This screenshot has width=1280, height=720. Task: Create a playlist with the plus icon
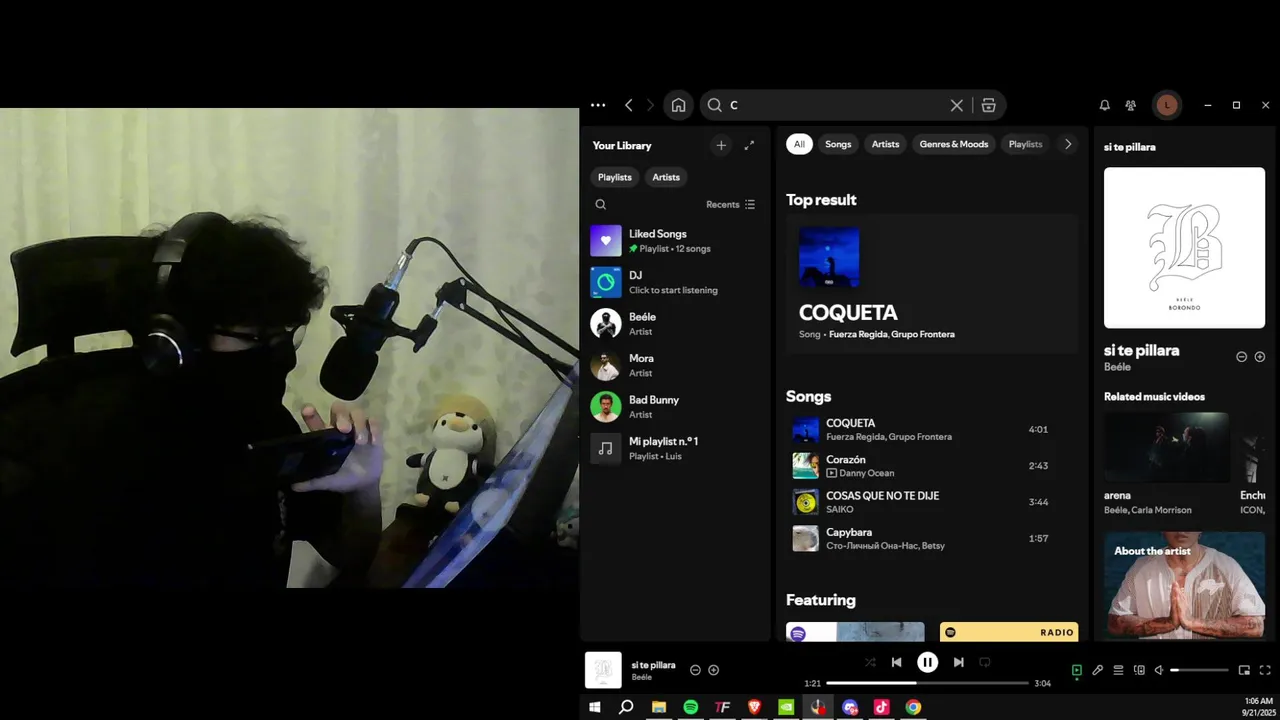(721, 145)
